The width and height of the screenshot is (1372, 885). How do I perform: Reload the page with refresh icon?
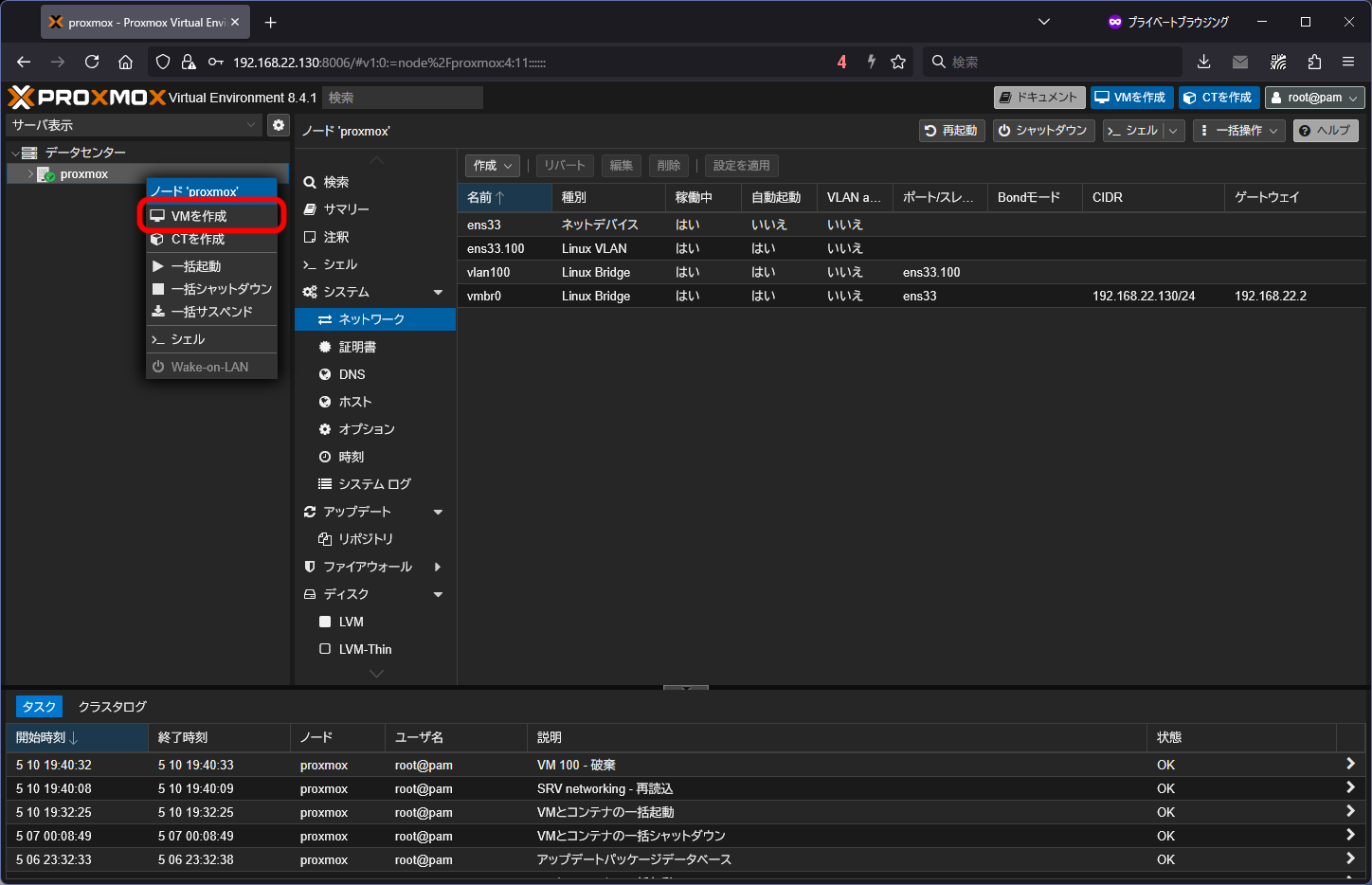pos(92,62)
